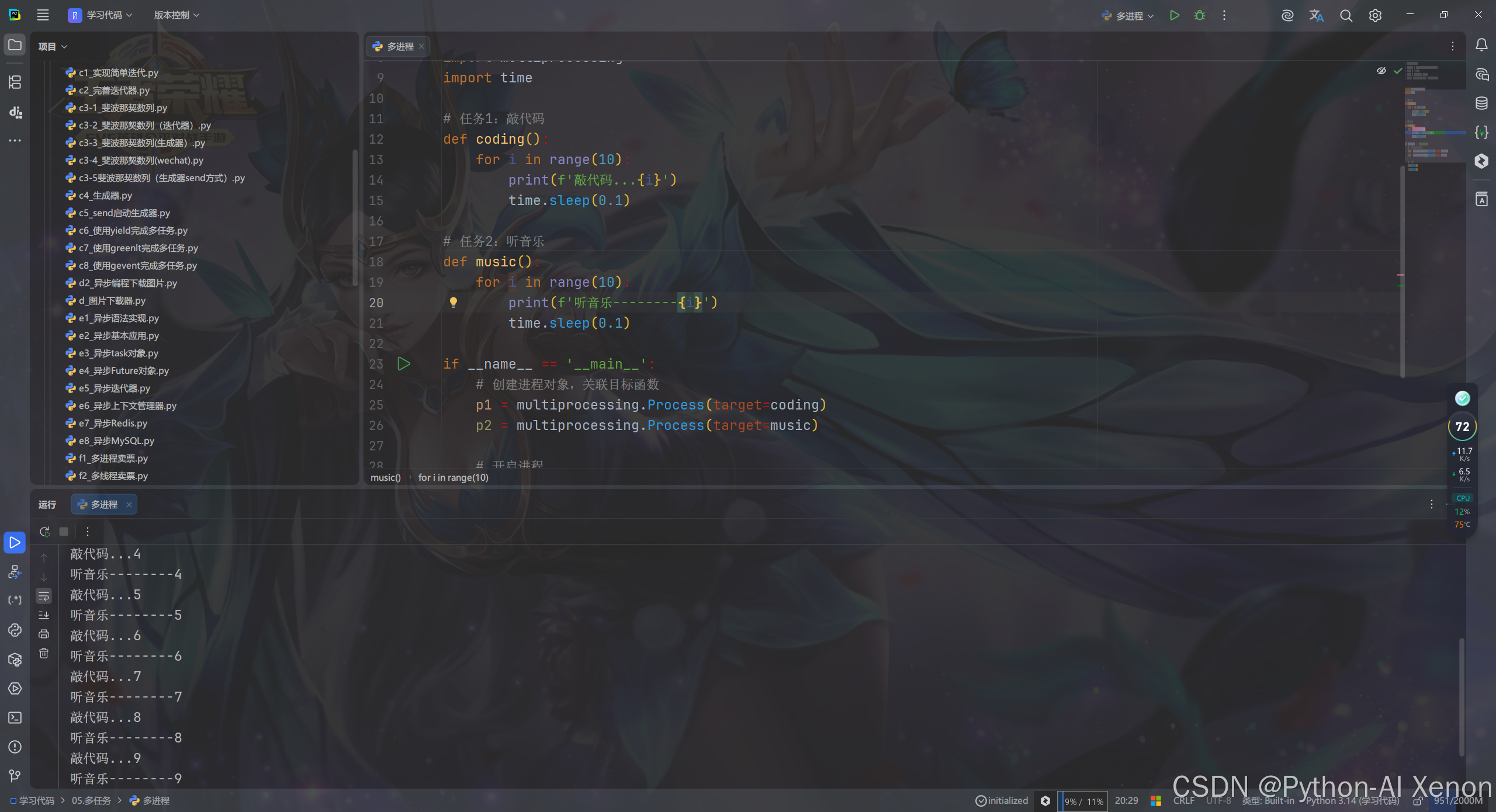
Task: Start debugging with the bug icon
Action: pyautogui.click(x=1200, y=15)
